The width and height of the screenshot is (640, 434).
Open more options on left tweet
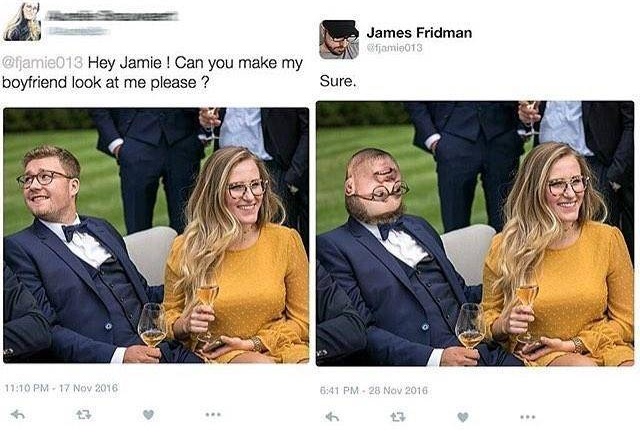(213, 414)
